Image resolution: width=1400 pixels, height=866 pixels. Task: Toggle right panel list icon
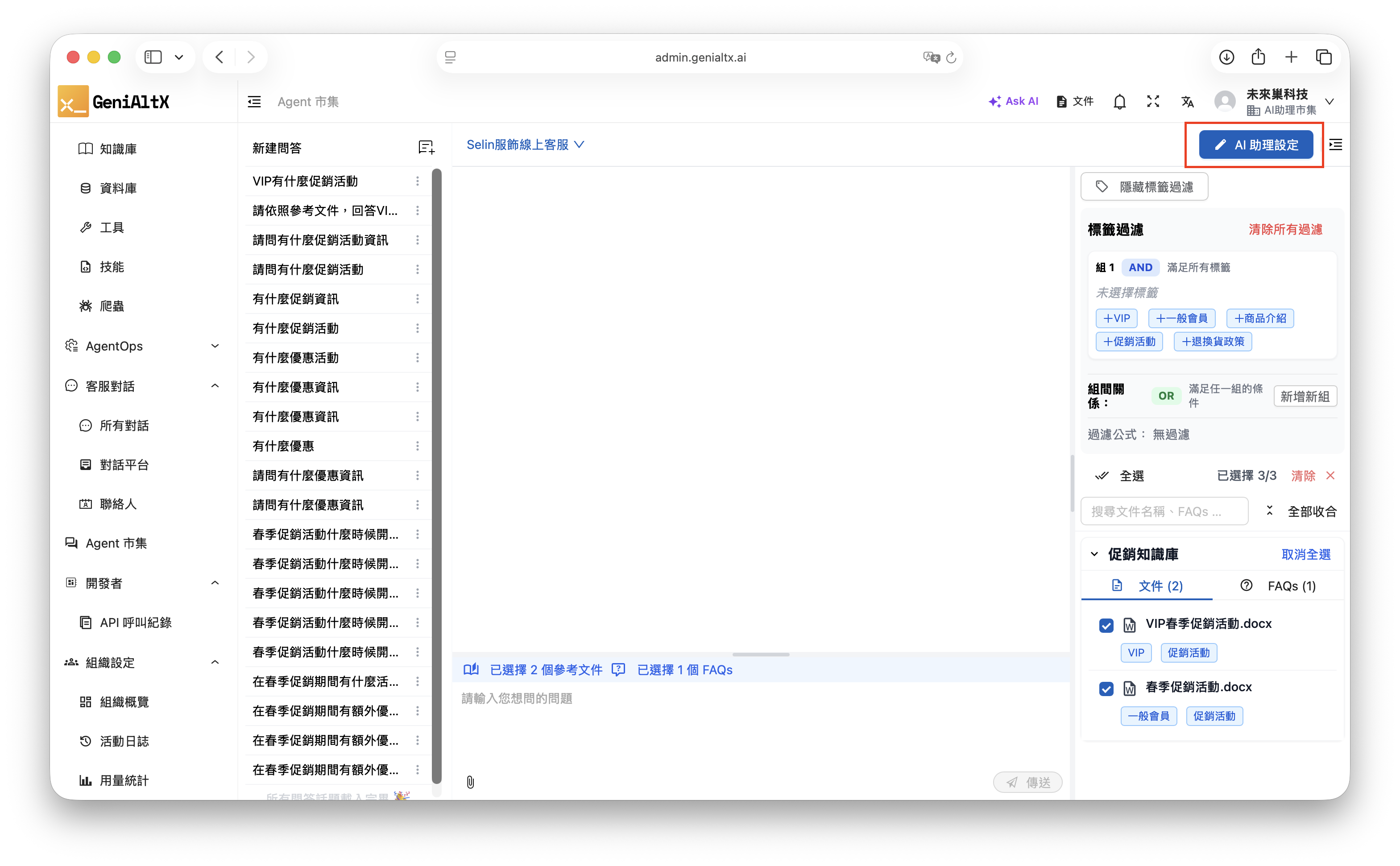tap(1335, 144)
